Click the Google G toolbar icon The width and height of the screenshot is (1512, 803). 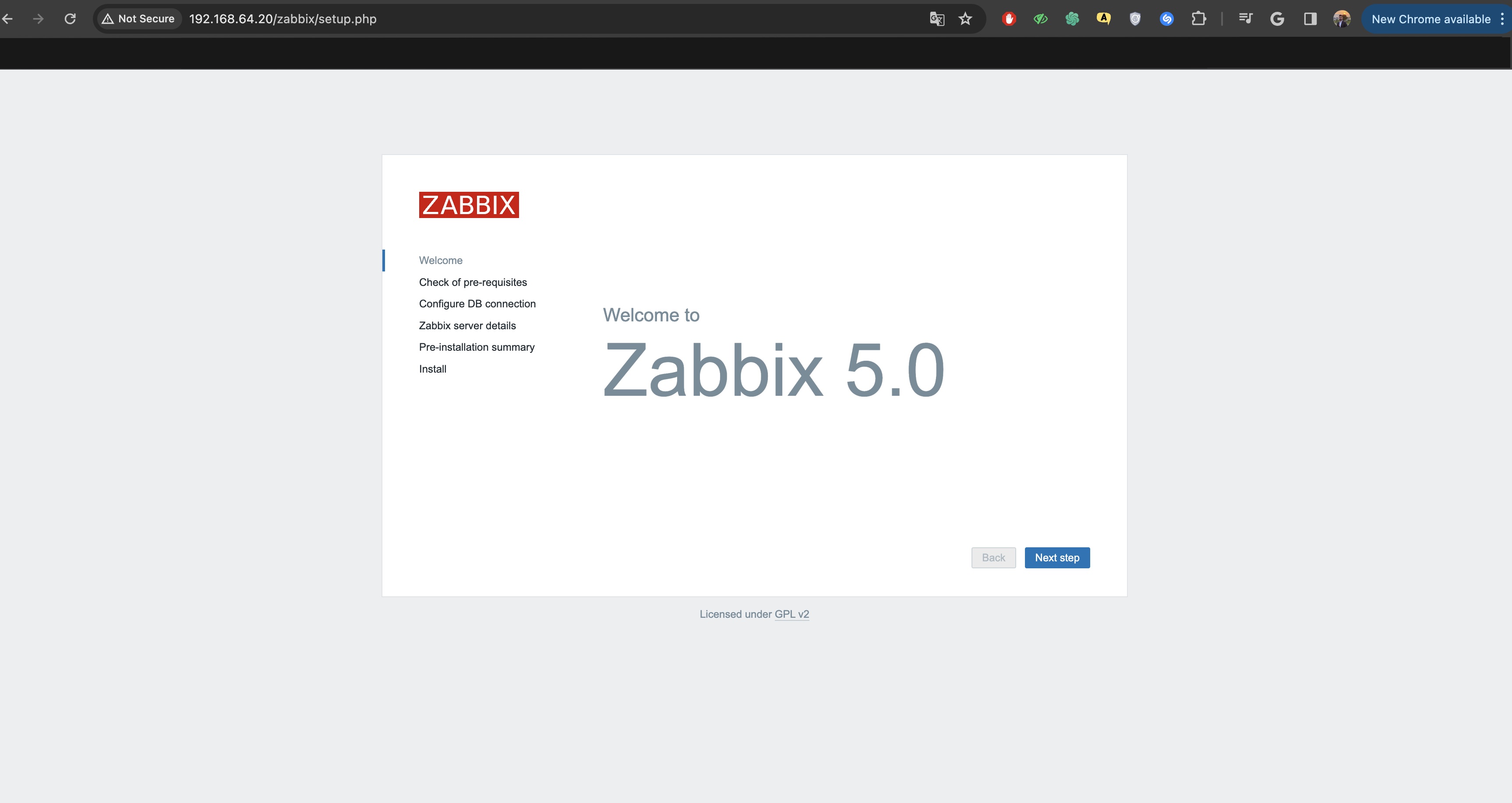pyautogui.click(x=1277, y=19)
